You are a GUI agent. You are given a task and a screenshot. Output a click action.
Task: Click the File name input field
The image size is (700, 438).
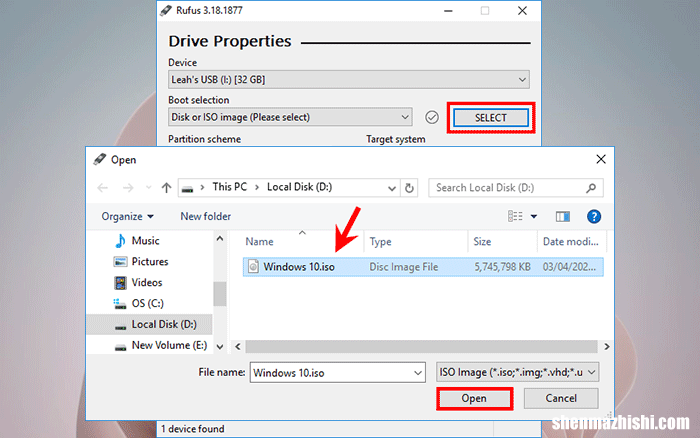click(337, 372)
